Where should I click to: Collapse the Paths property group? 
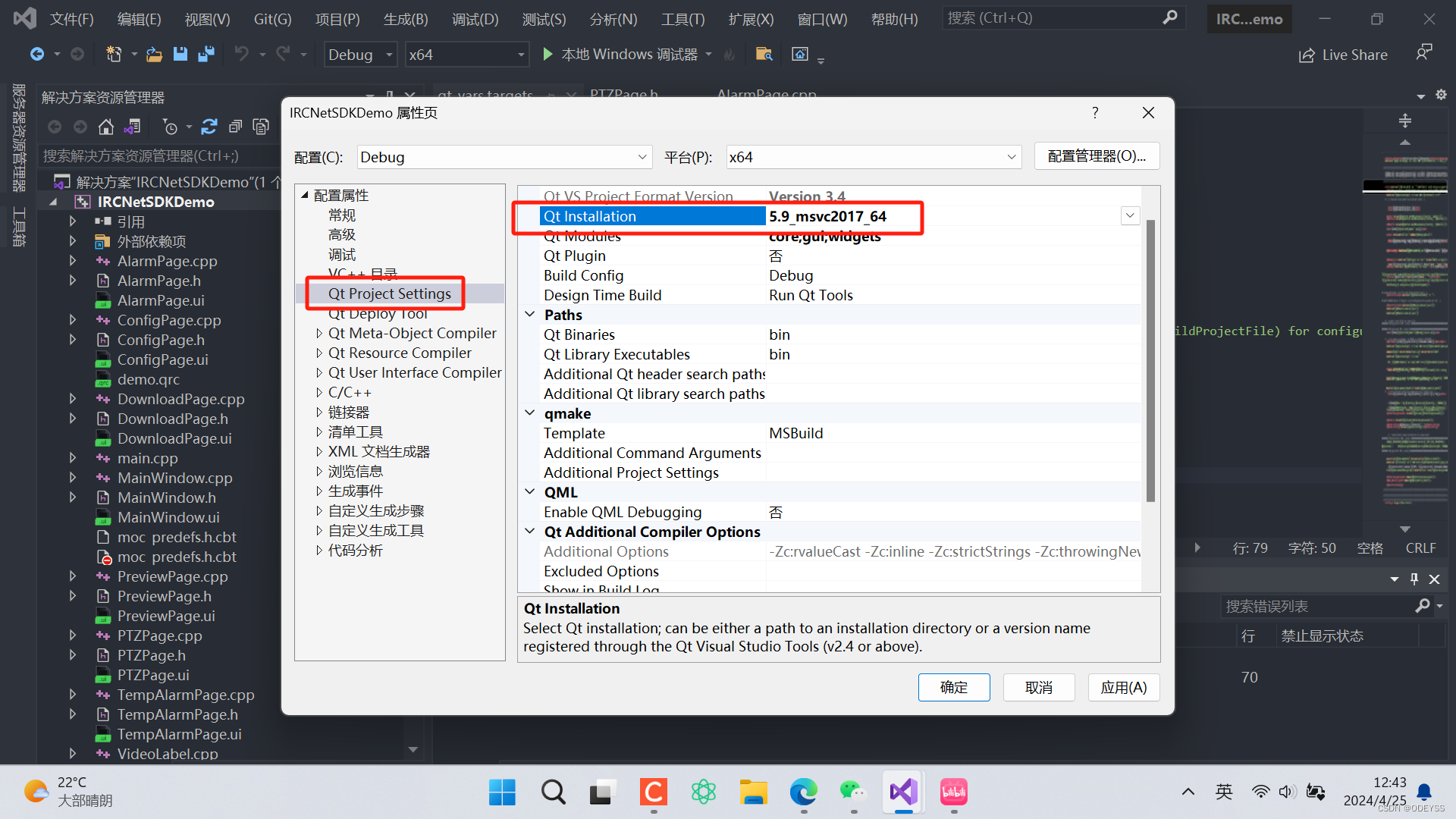pos(530,314)
